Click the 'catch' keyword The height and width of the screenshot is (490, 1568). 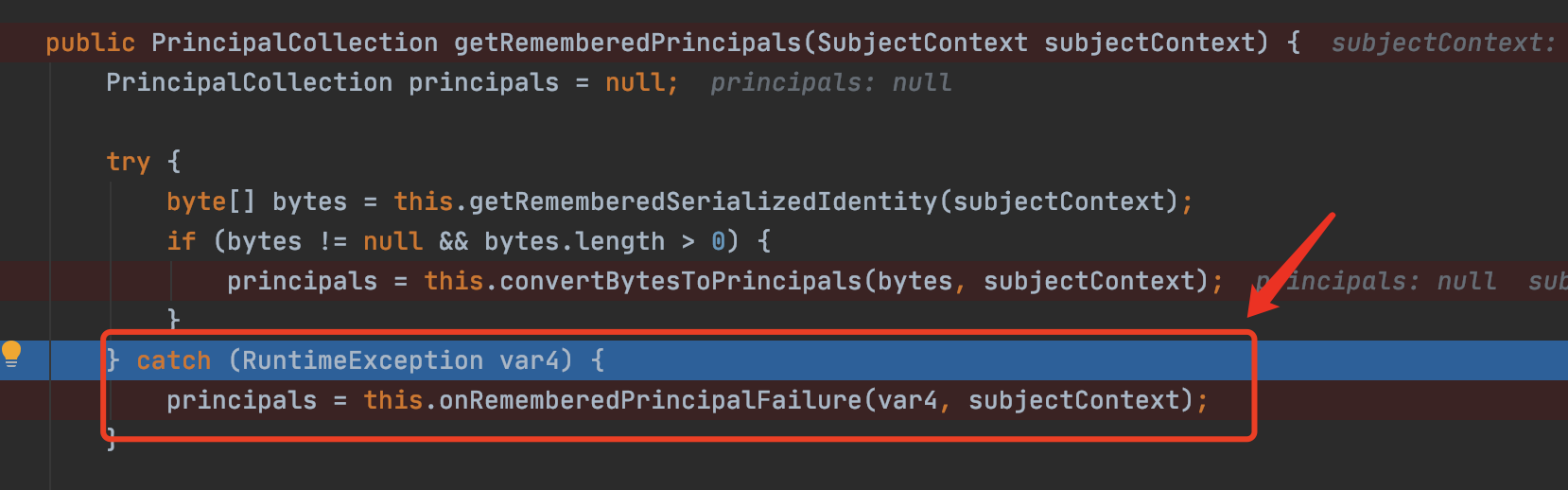(x=173, y=360)
